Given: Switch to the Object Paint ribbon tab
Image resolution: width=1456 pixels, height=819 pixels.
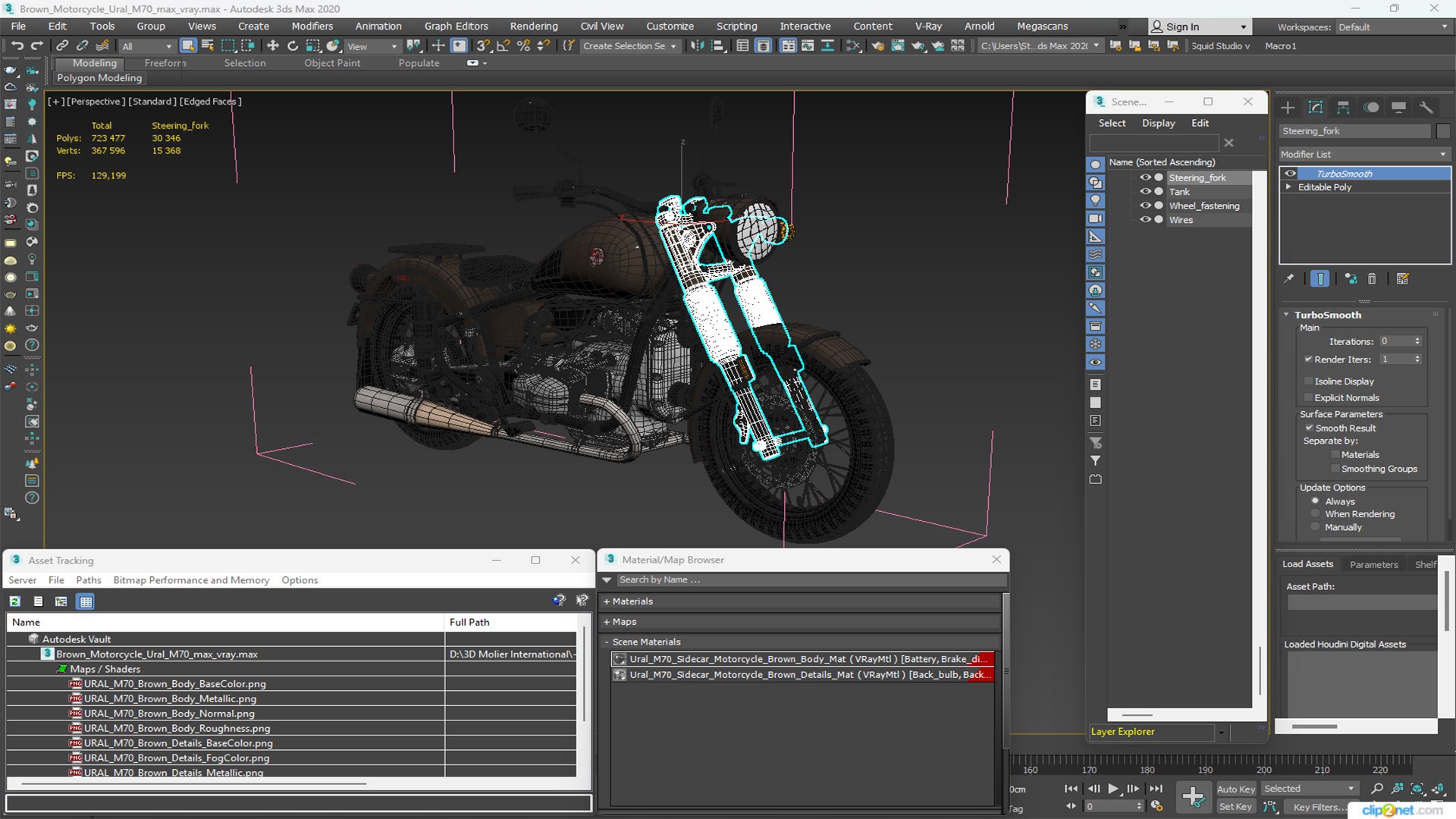Looking at the screenshot, I should pyautogui.click(x=332, y=63).
